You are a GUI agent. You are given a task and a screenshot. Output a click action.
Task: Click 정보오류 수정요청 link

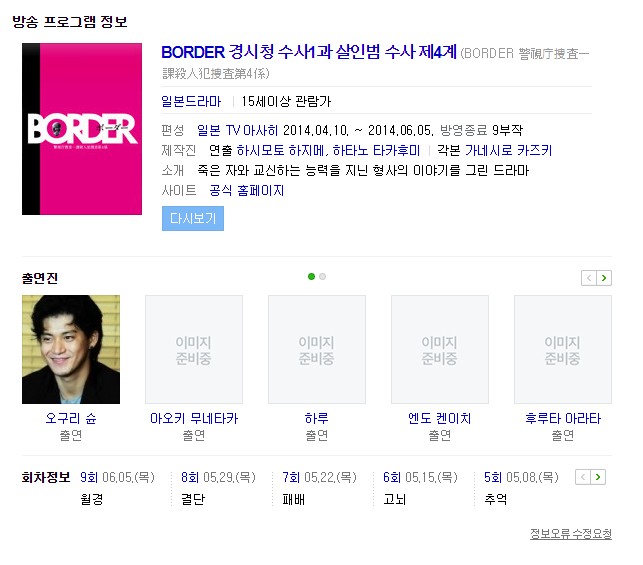coord(570,534)
